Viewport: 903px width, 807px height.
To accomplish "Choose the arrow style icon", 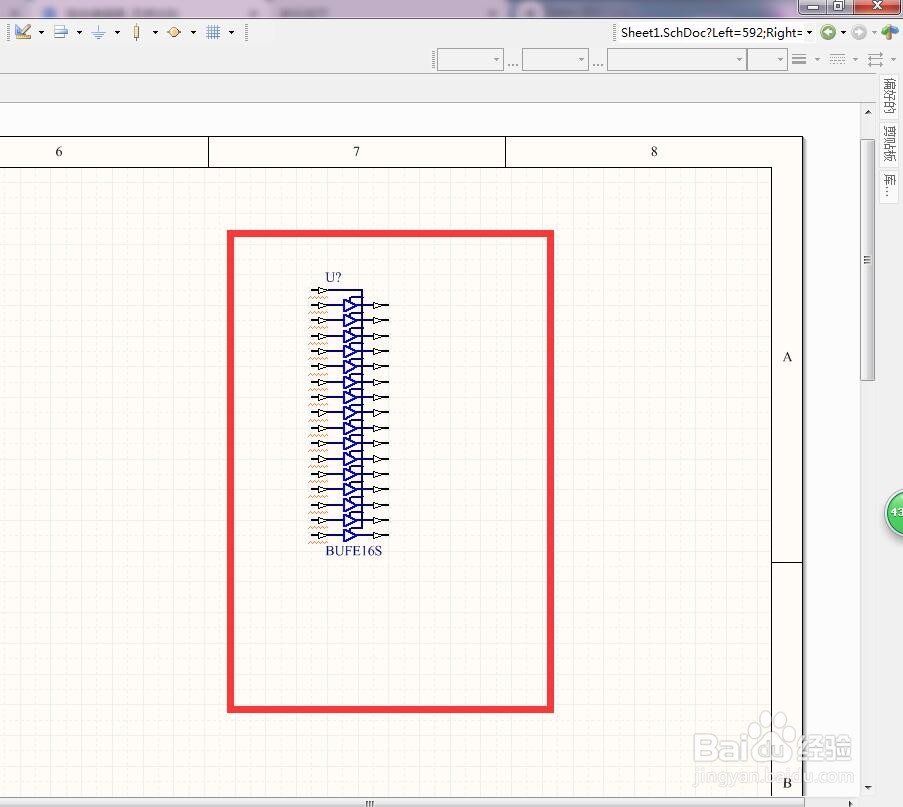I will (x=875, y=59).
